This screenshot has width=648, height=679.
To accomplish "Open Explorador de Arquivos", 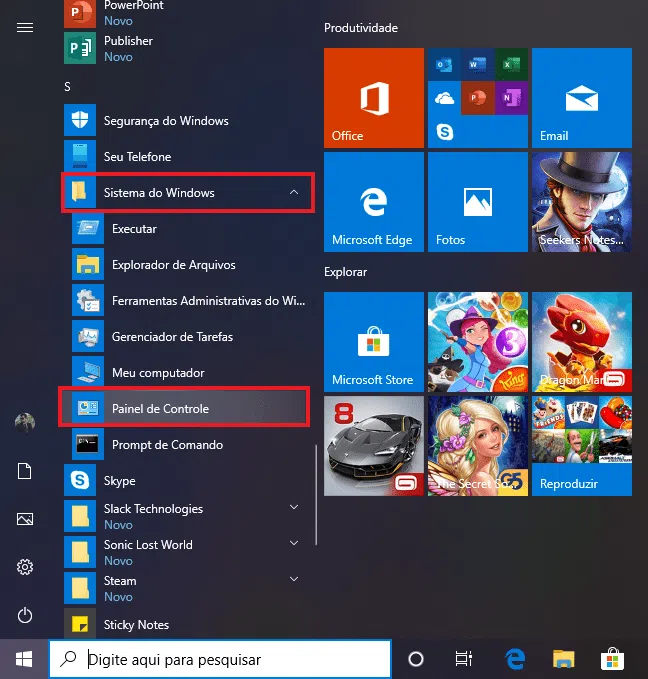I will click(x=191, y=264).
